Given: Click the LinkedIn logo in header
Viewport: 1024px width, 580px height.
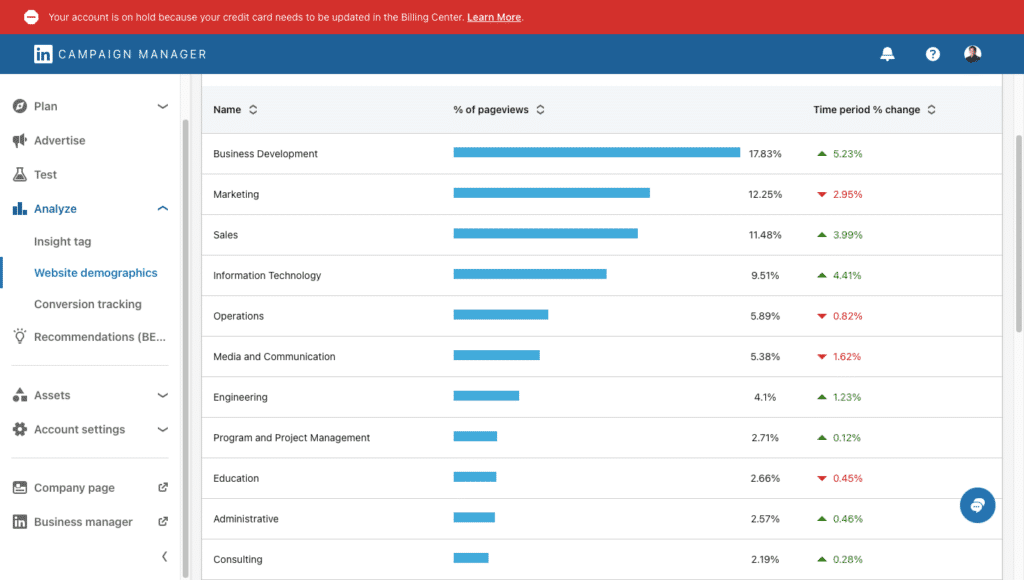Looking at the screenshot, I should coord(43,54).
